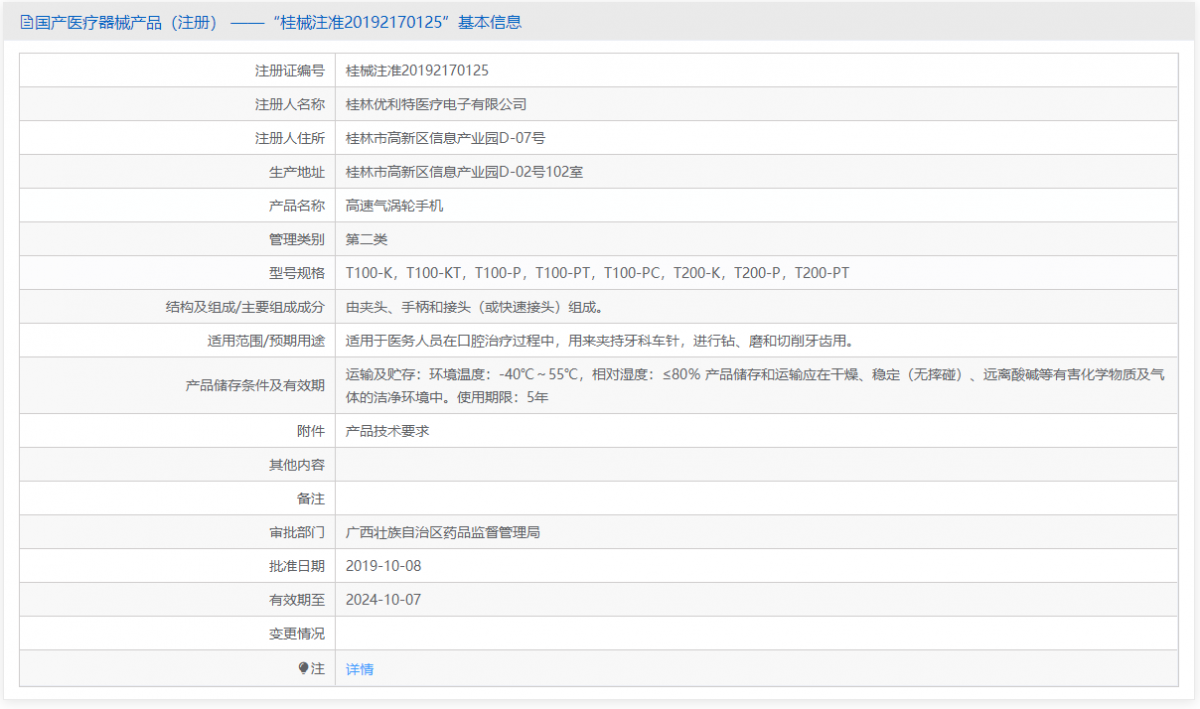Screen dimensions: 1200x709
Task: Click the document icon before the page title
Action: click(x=27, y=22)
